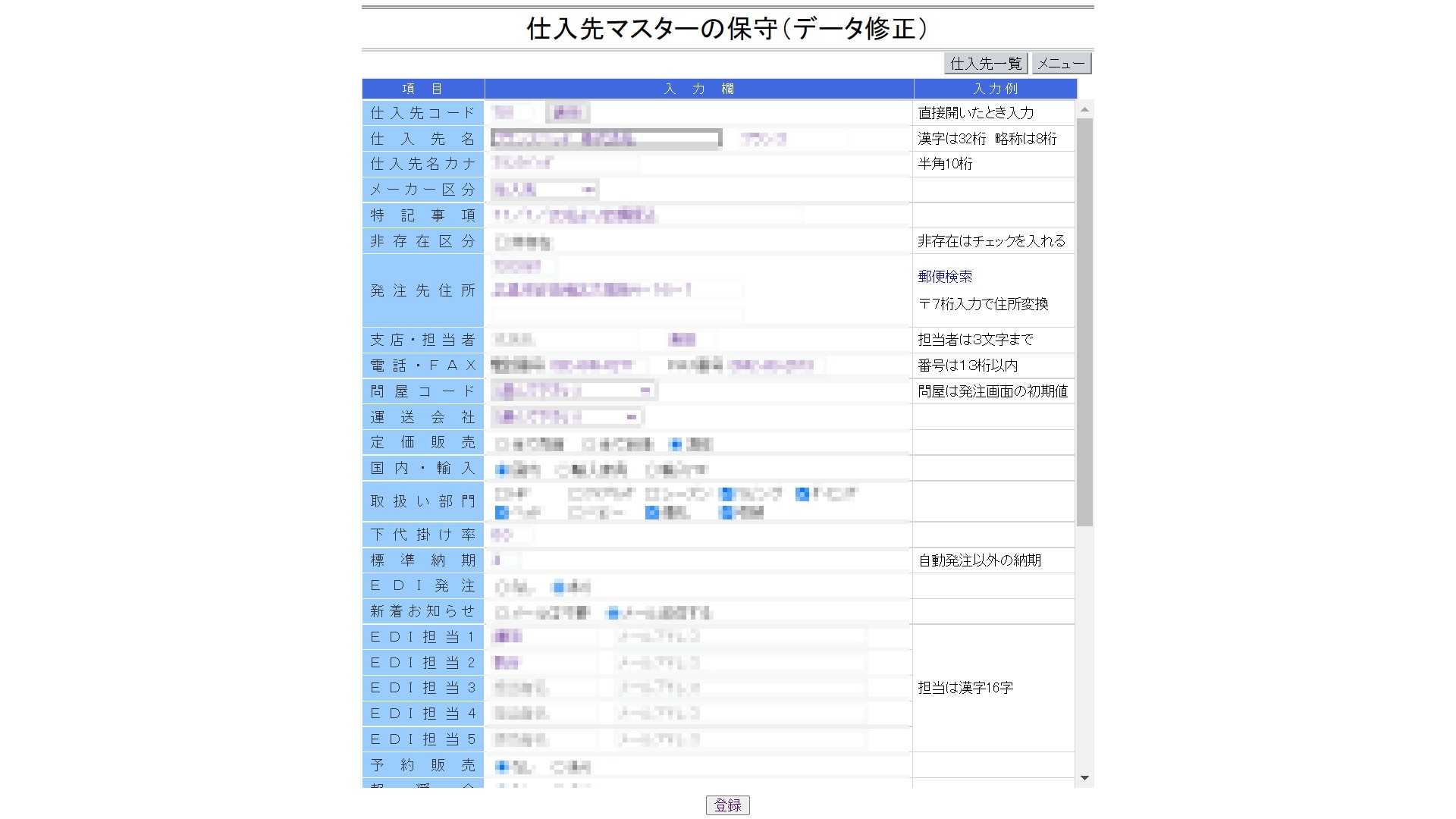Click the hint text 非存在はチェックを入れる

[x=991, y=241]
